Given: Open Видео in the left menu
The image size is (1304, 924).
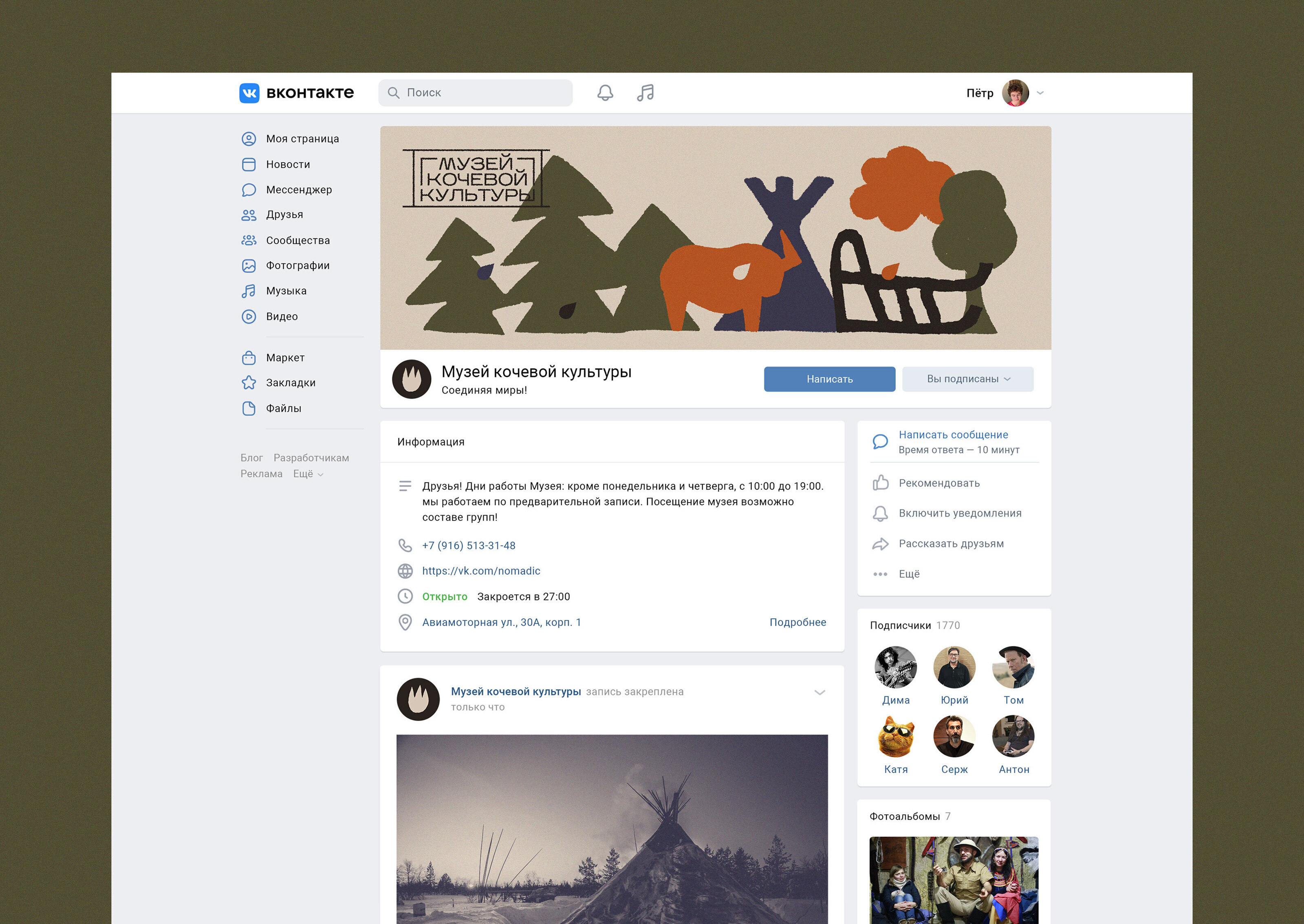Looking at the screenshot, I should [x=282, y=316].
